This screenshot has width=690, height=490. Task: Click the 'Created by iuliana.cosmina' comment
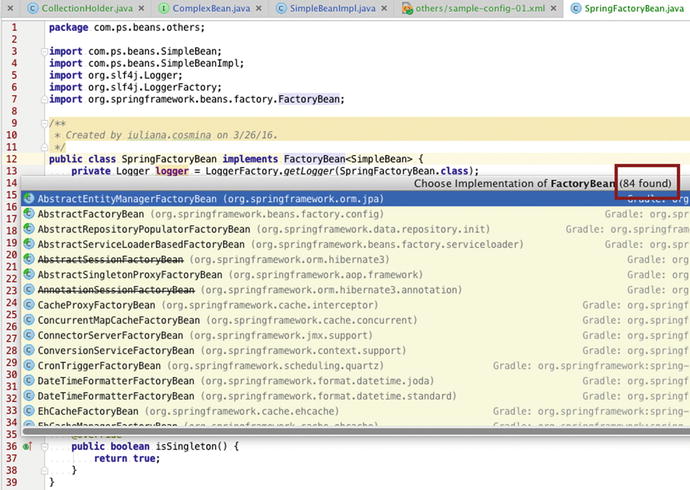171,135
